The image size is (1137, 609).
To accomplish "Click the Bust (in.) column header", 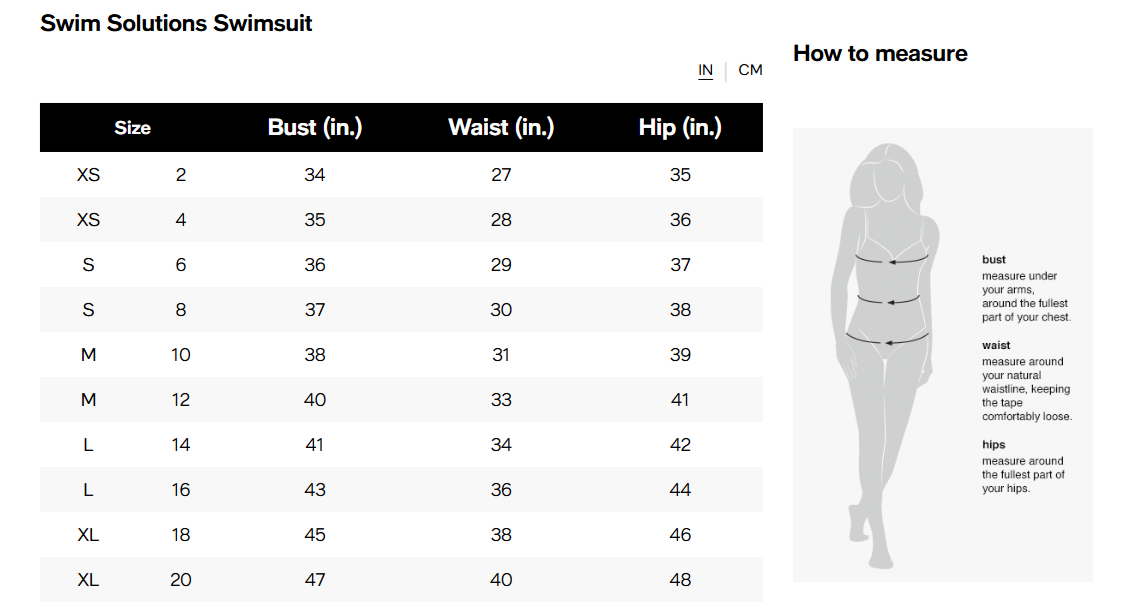I will pyautogui.click(x=314, y=128).
